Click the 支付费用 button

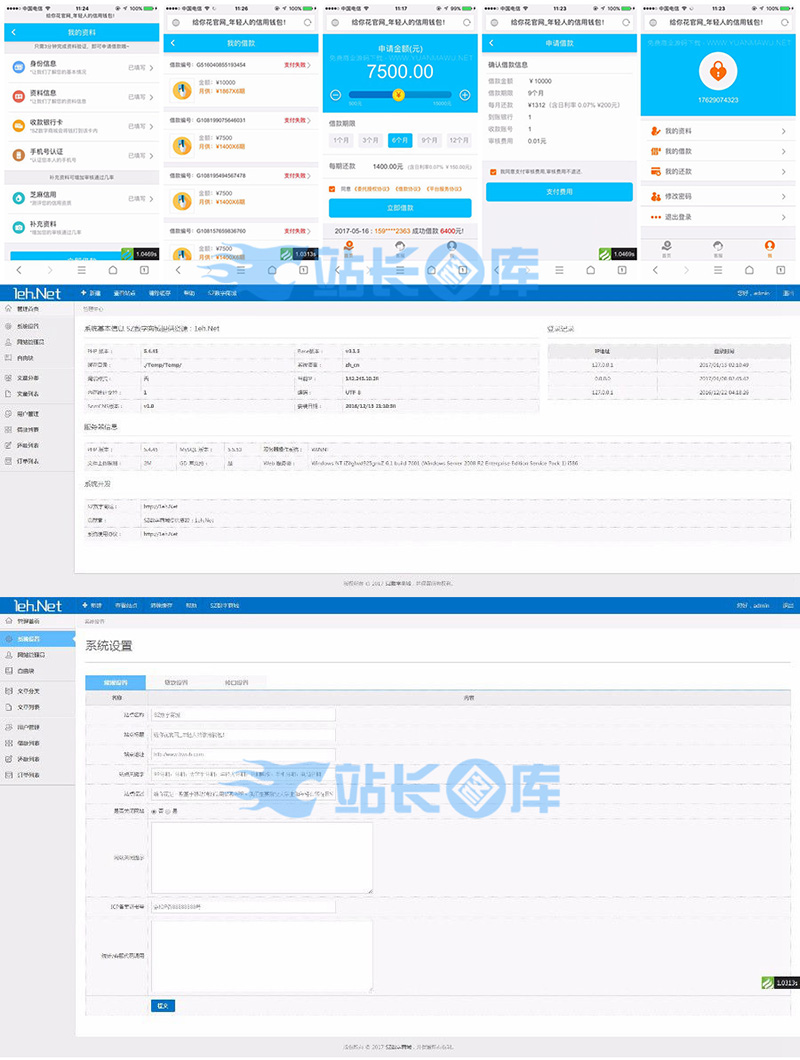click(560, 191)
